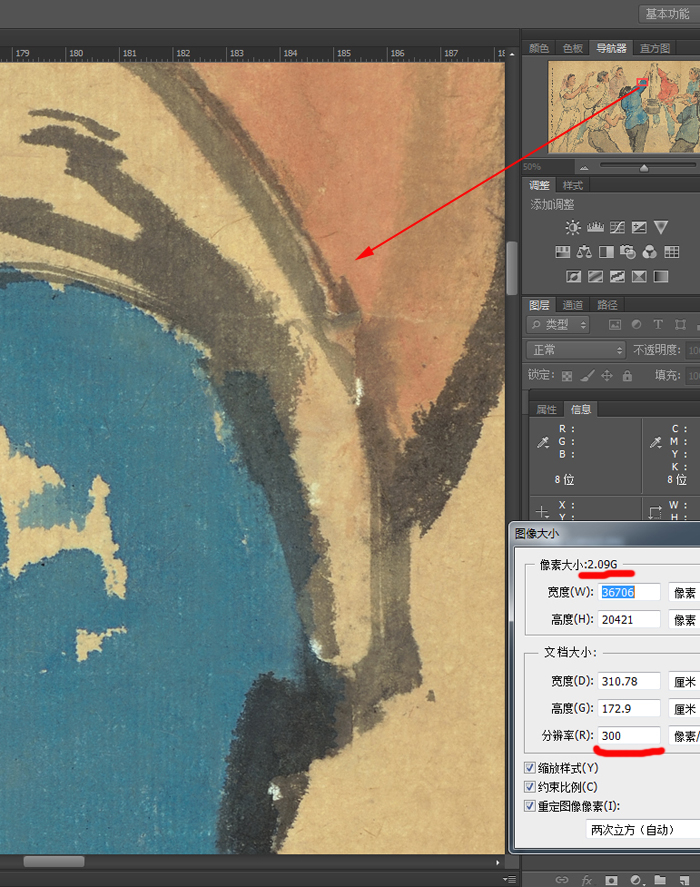Switch to the 直方图 tab
The width and height of the screenshot is (700, 887).
click(654, 48)
